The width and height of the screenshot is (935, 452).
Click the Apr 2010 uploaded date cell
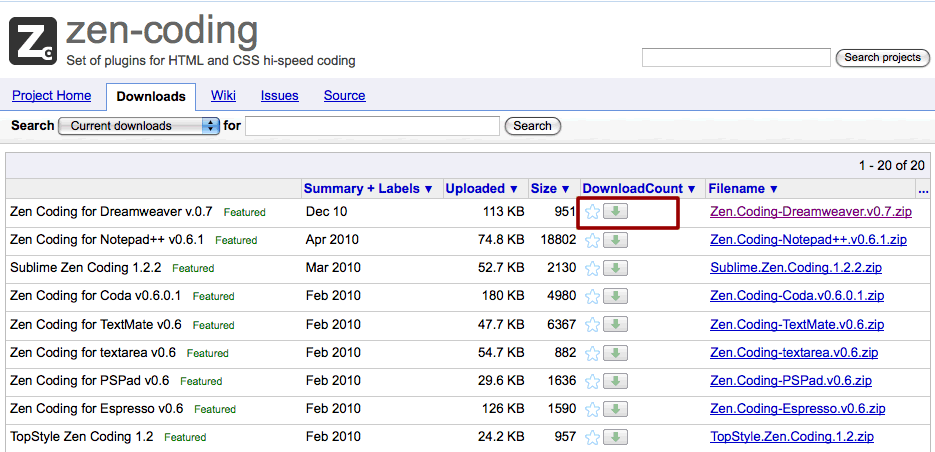[332, 240]
